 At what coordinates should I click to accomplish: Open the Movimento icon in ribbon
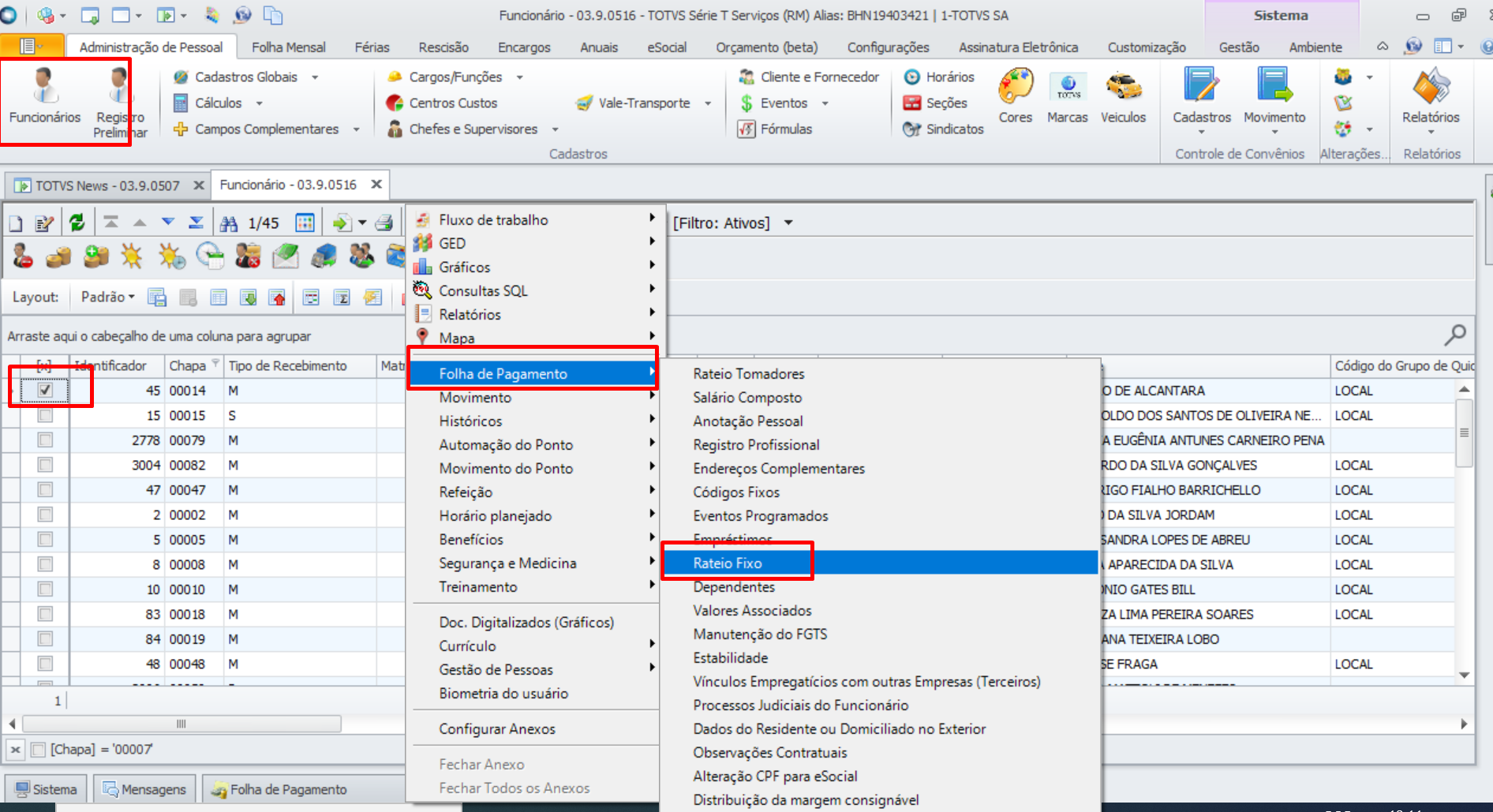[x=1274, y=99]
